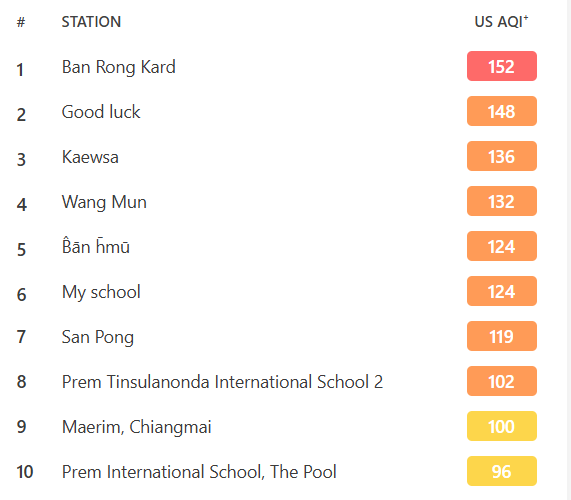Select the Bān h̄mū station entry
Viewport: 571px width, 500px height.
[96, 246]
